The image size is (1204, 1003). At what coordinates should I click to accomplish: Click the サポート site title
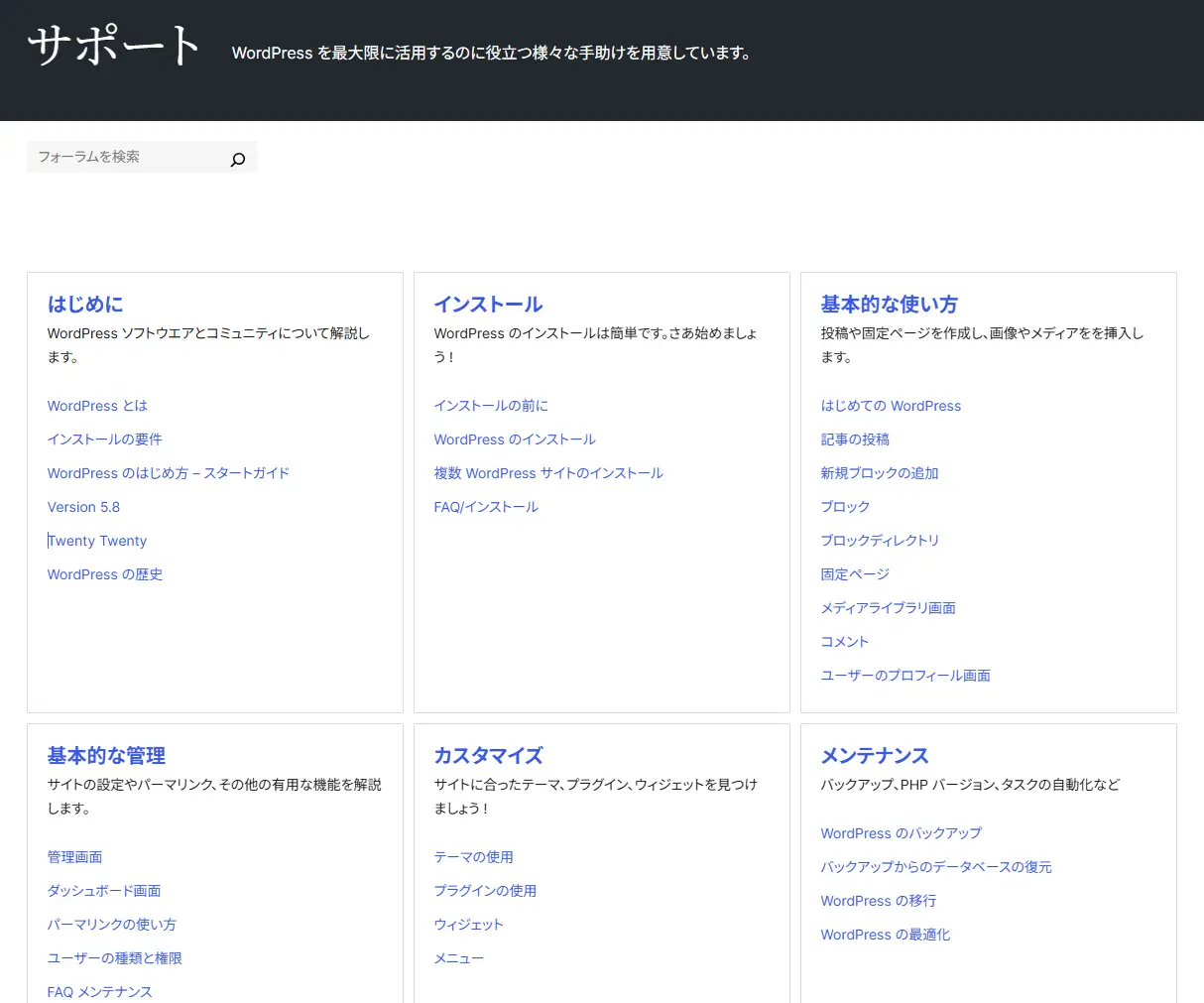coord(111,46)
